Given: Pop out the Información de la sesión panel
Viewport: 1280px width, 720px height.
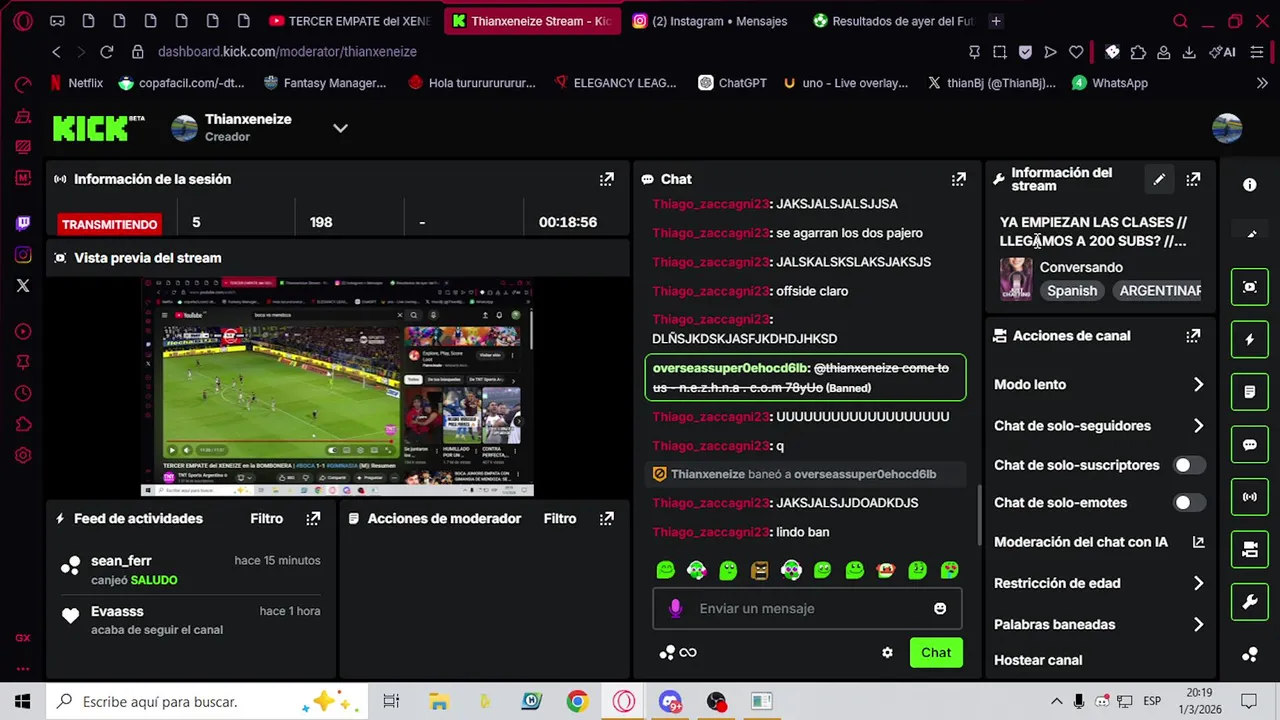Looking at the screenshot, I should tap(606, 179).
